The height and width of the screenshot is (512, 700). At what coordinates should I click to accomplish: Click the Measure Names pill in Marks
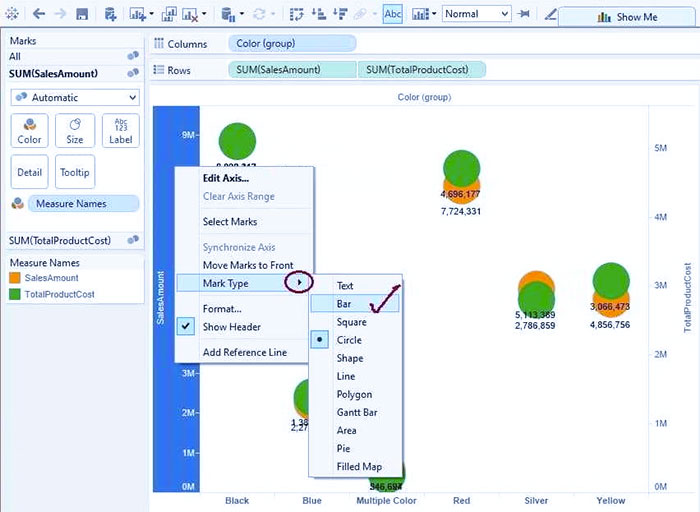pyautogui.click(x=83, y=204)
